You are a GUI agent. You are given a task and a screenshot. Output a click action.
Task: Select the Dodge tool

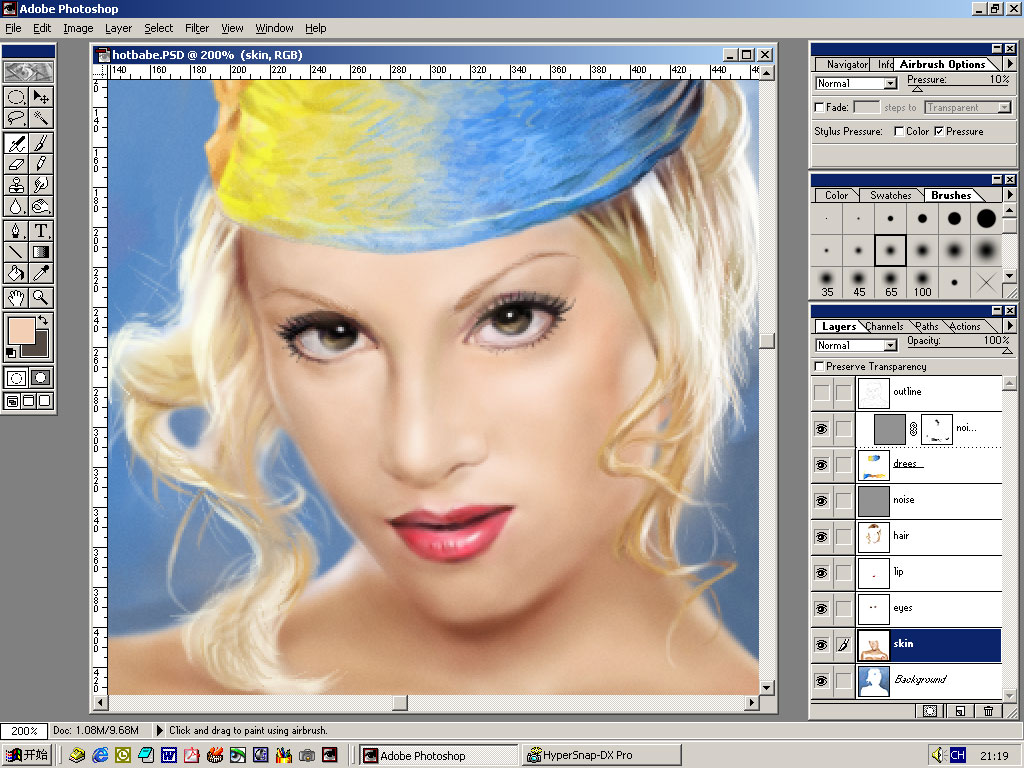pos(40,206)
